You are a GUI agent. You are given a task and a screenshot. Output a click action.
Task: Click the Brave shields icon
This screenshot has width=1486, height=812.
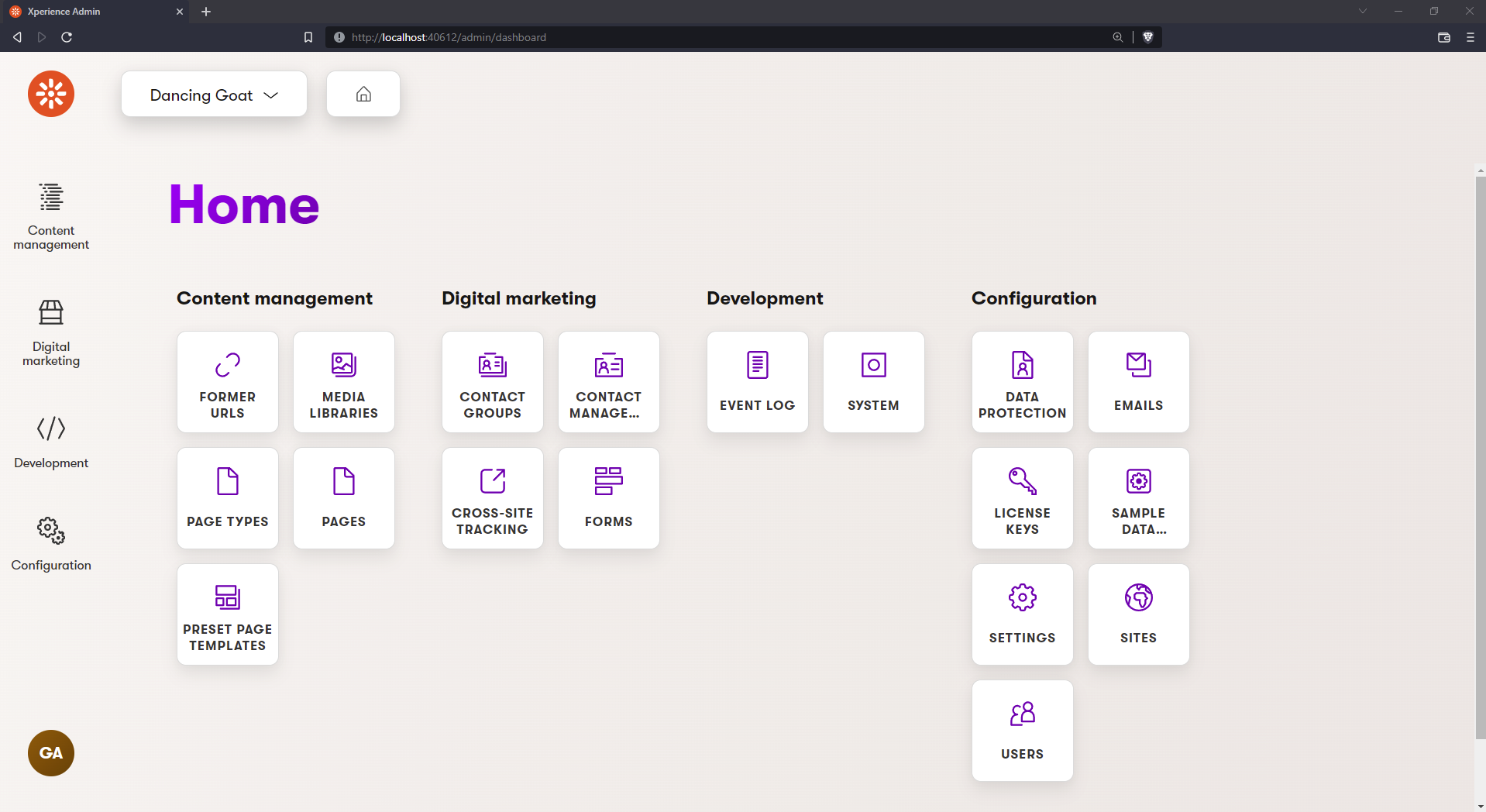click(1148, 37)
